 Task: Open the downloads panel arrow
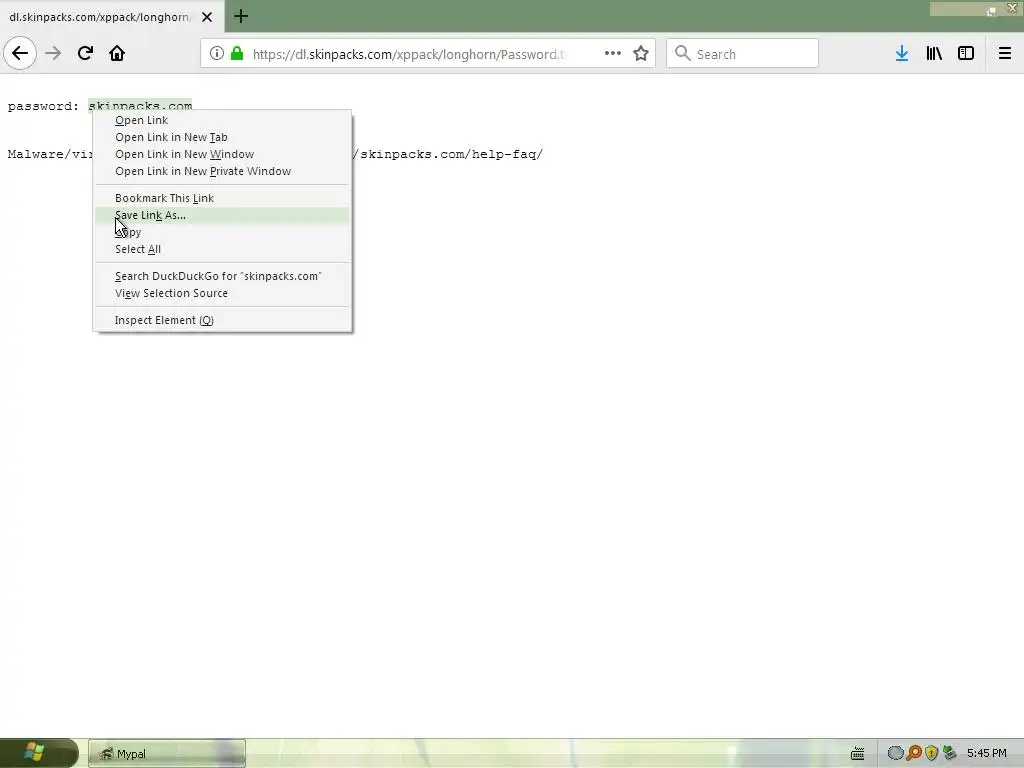pos(902,54)
